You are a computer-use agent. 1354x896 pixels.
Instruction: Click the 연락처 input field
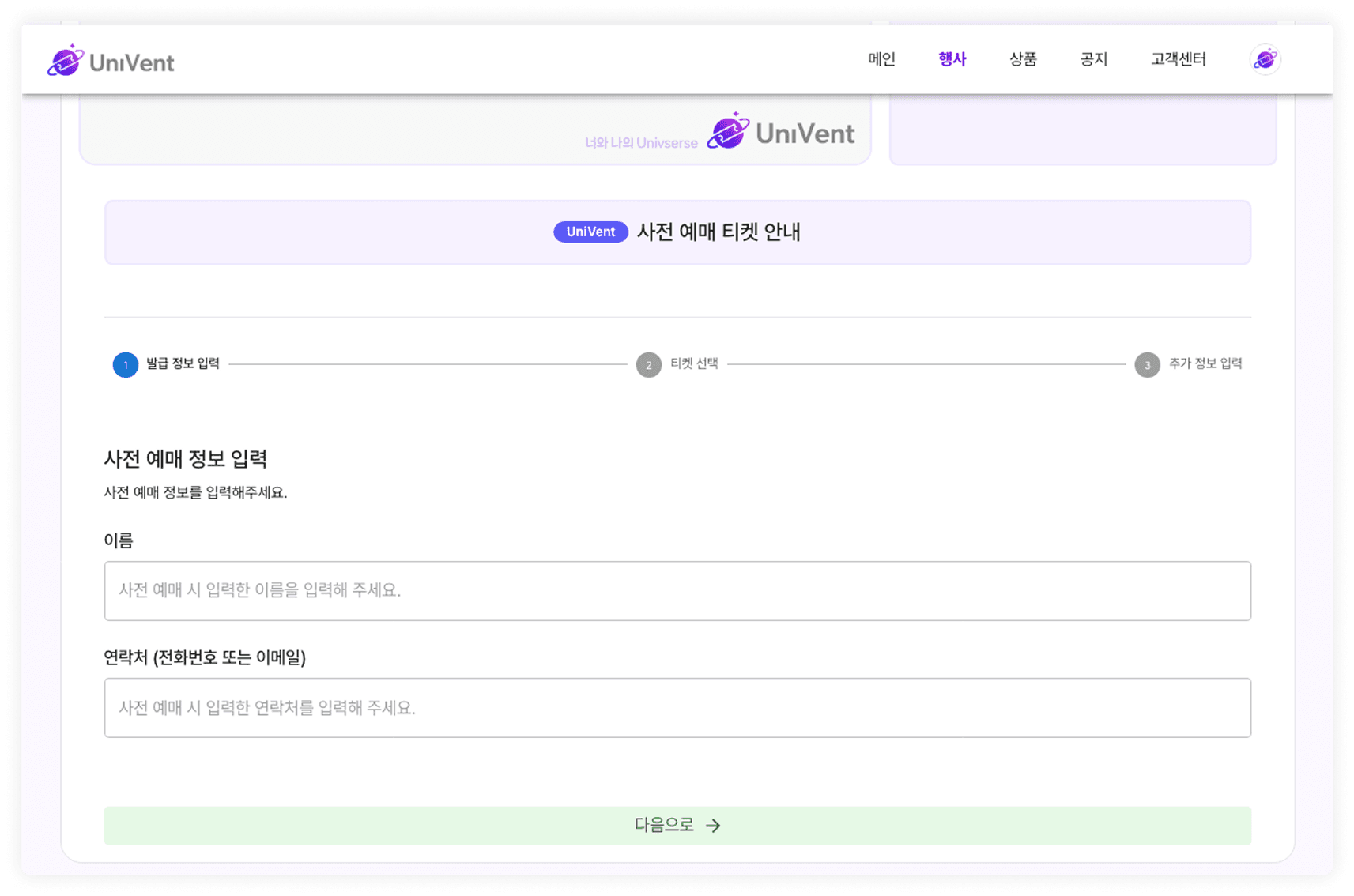[x=677, y=708]
